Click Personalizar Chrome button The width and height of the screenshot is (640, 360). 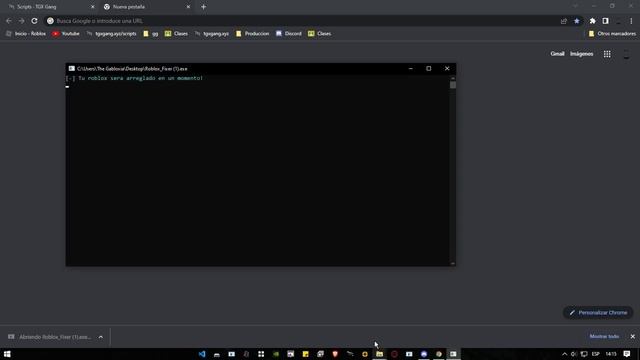[x=598, y=313]
